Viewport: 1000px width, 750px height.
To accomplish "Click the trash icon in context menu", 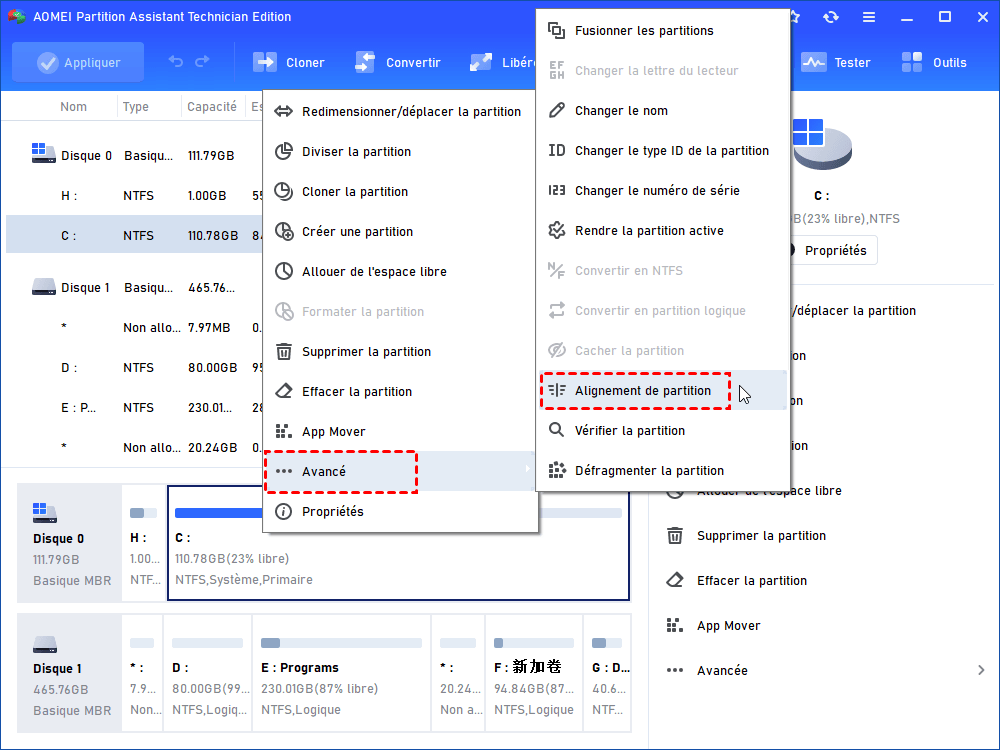I will [284, 351].
